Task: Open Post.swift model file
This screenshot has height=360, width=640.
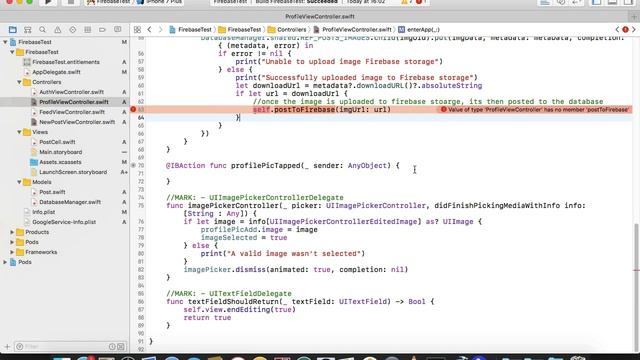Action: (52, 192)
